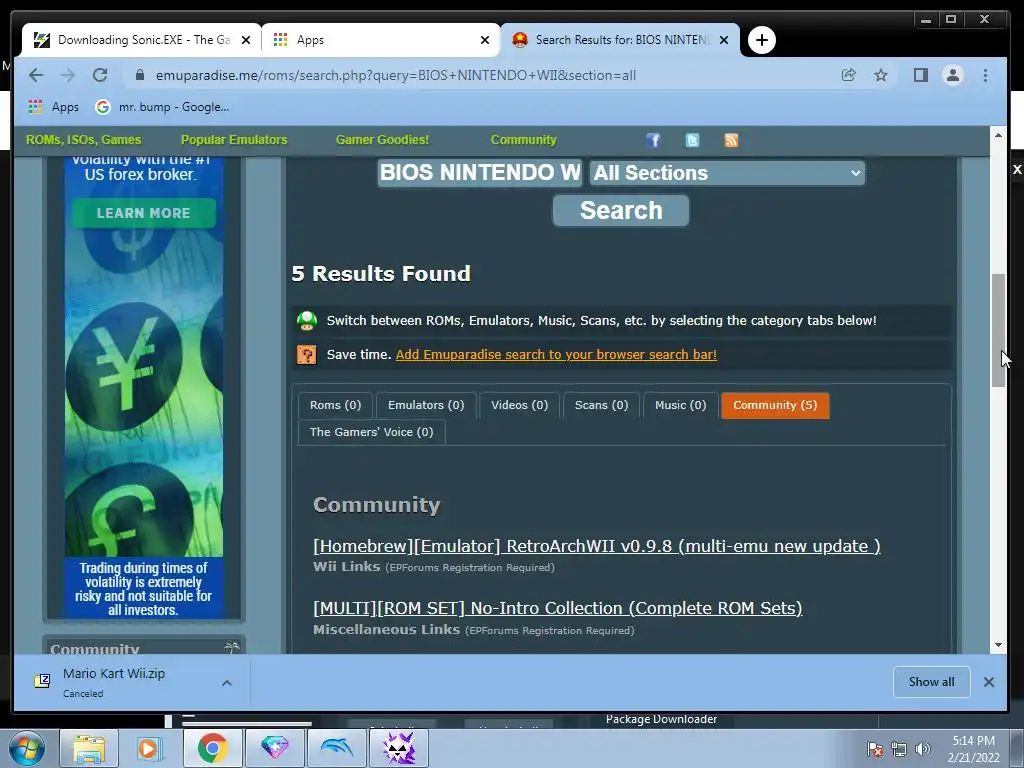Screen dimensions: 1024x768
Task: Open Popular Emulators menu
Action: (x=234, y=140)
